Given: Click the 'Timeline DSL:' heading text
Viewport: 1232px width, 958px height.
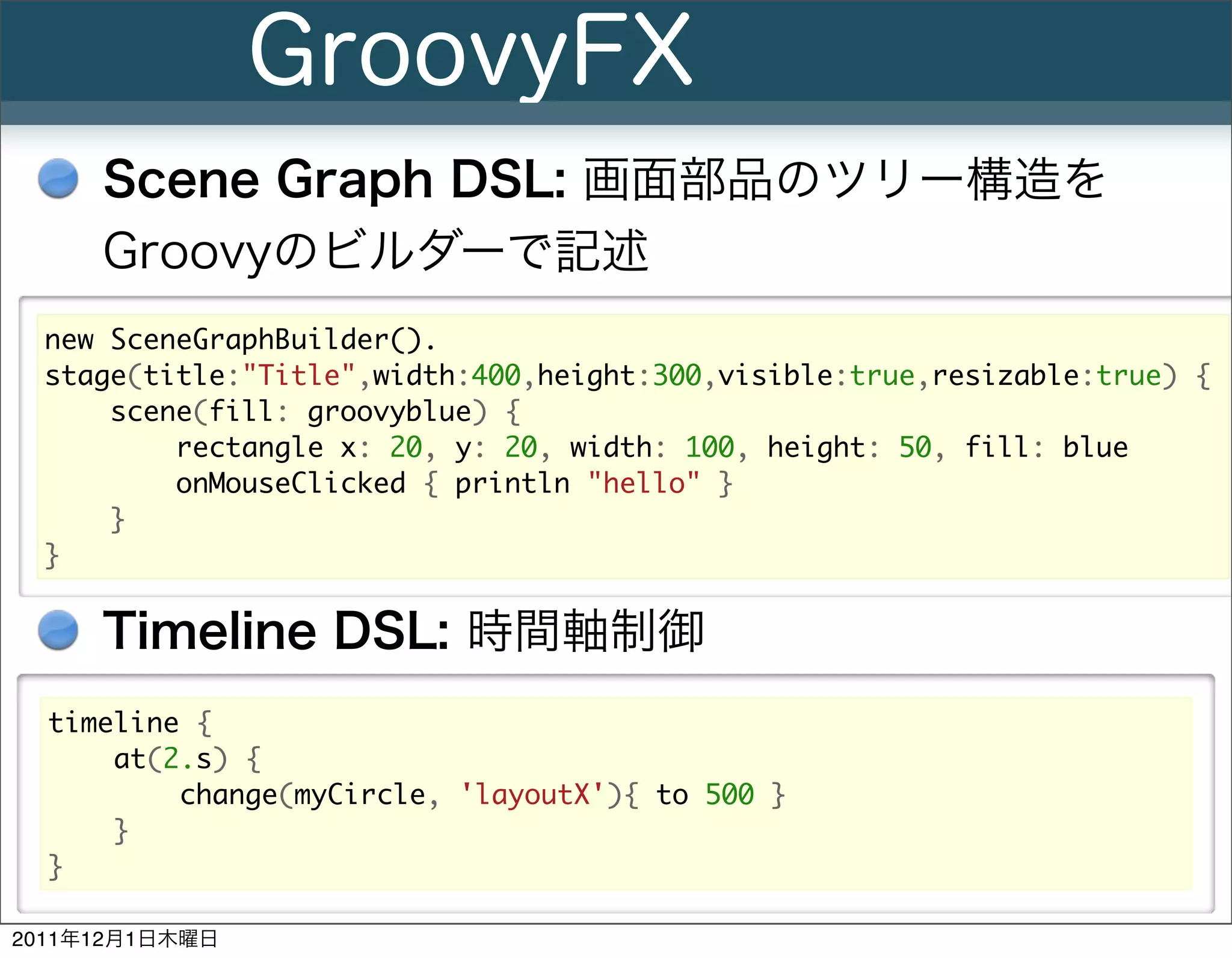Looking at the screenshot, I should [x=276, y=630].
